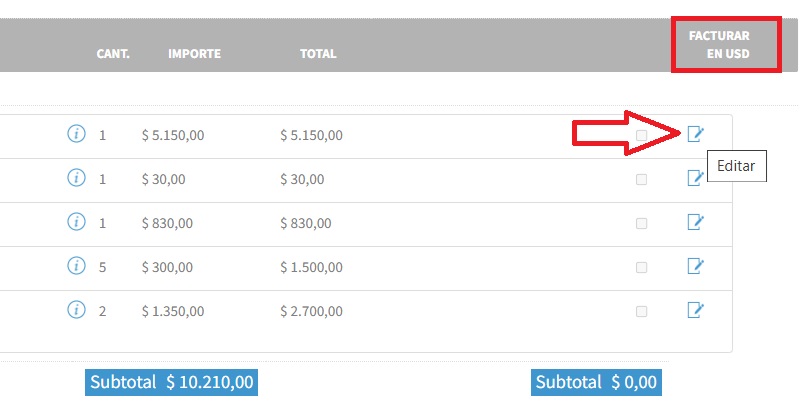The height and width of the screenshot is (420, 804).
Task: Click the IMPORTE column header
Action: (x=194, y=53)
